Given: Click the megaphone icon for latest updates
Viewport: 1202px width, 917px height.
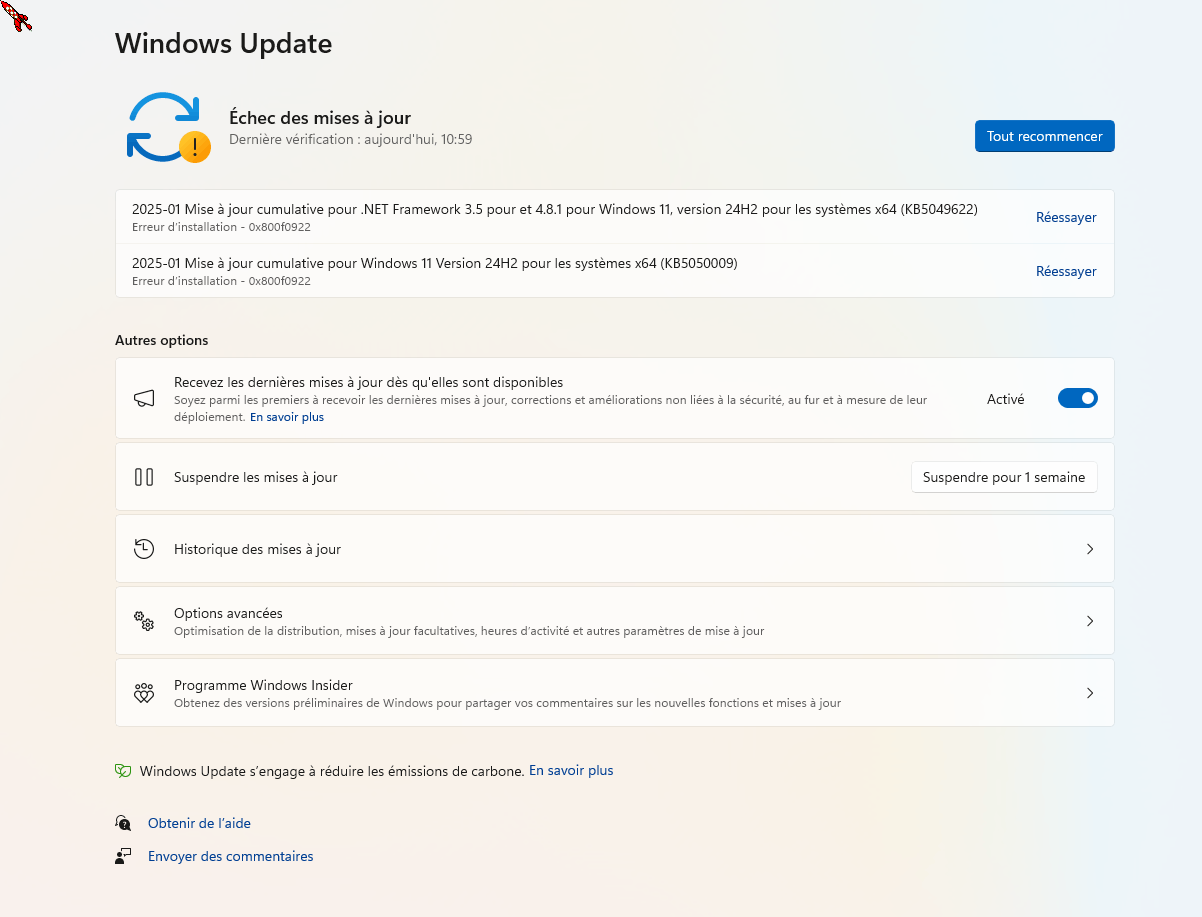Looking at the screenshot, I should [x=144, y=398].
